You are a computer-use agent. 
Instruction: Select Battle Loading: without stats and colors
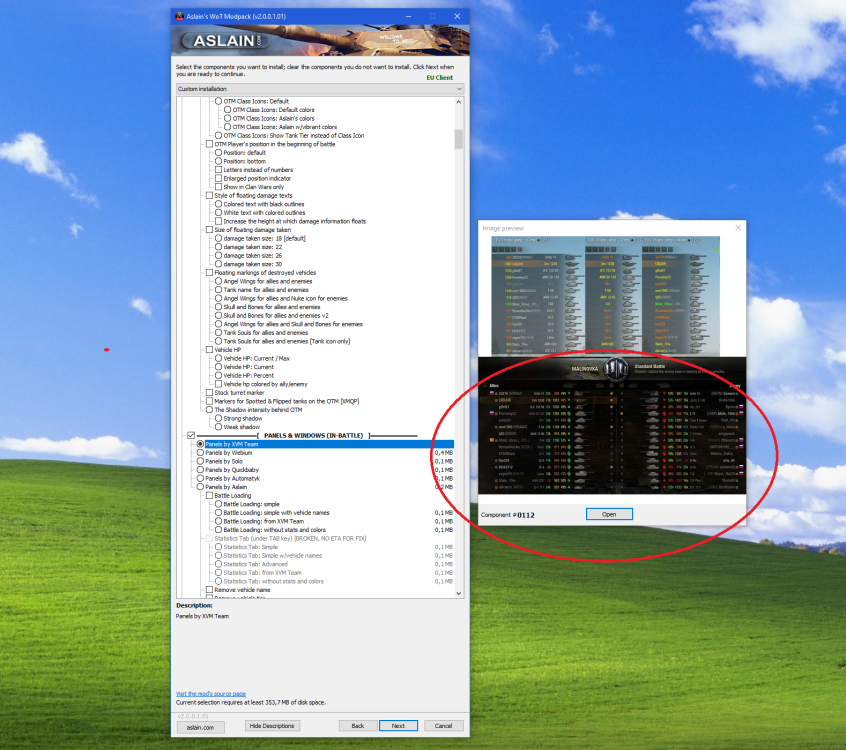219,530
